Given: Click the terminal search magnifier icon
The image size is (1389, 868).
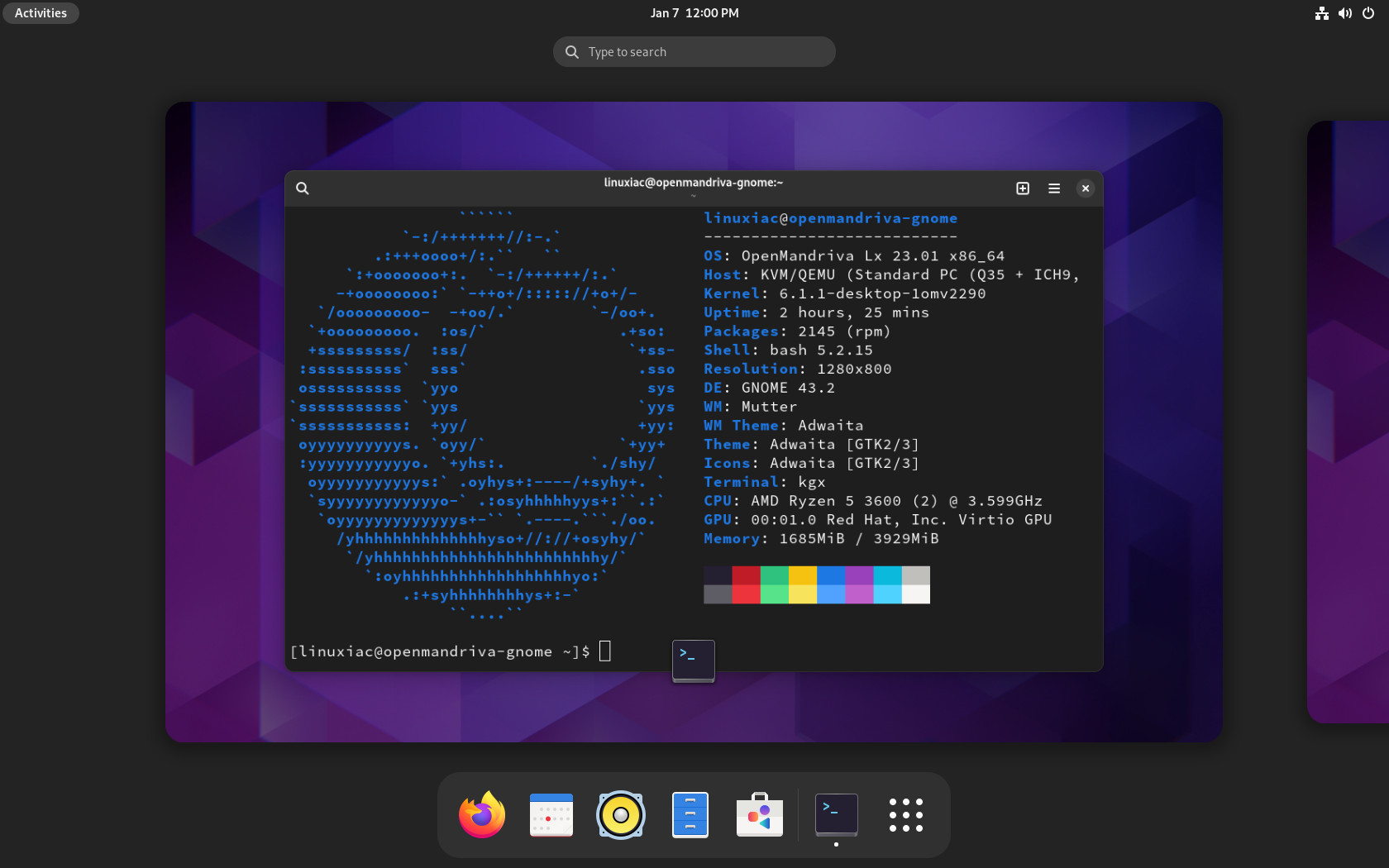Looking at the screenshot, I should (x=303, y=188).
